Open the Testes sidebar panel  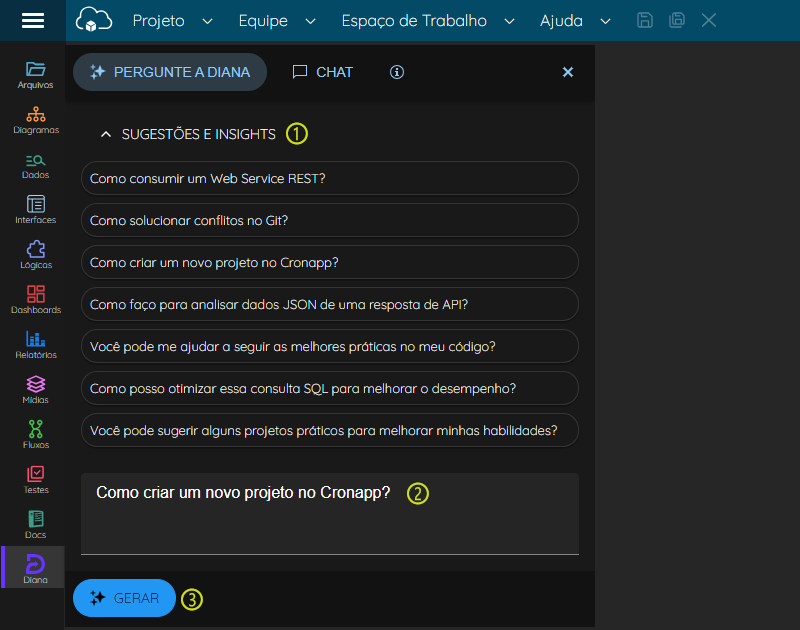(35, 480)
